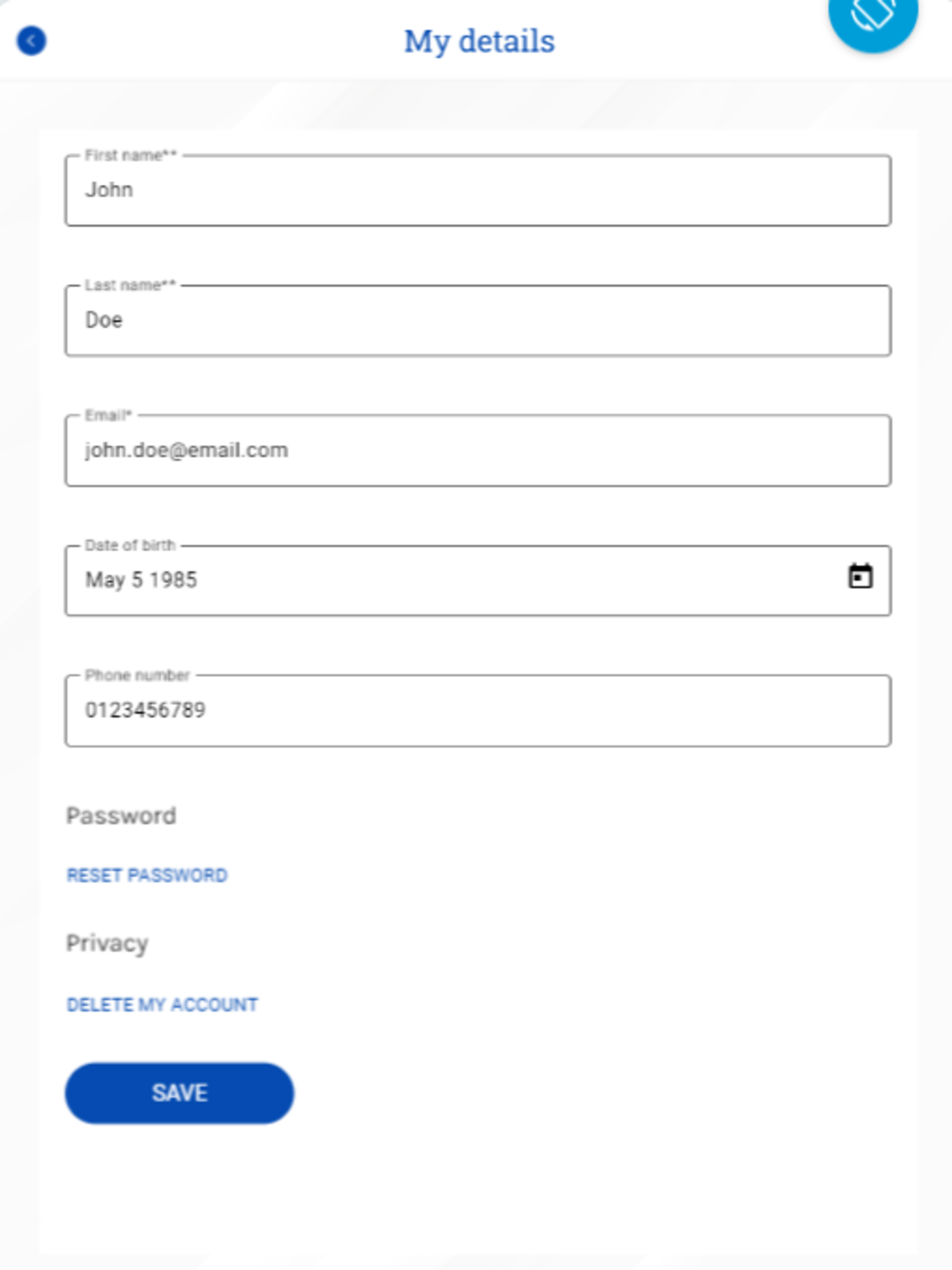Screen dimensions: 952x1270
Task: Select the Password section heading
Action: click(121, 816)
